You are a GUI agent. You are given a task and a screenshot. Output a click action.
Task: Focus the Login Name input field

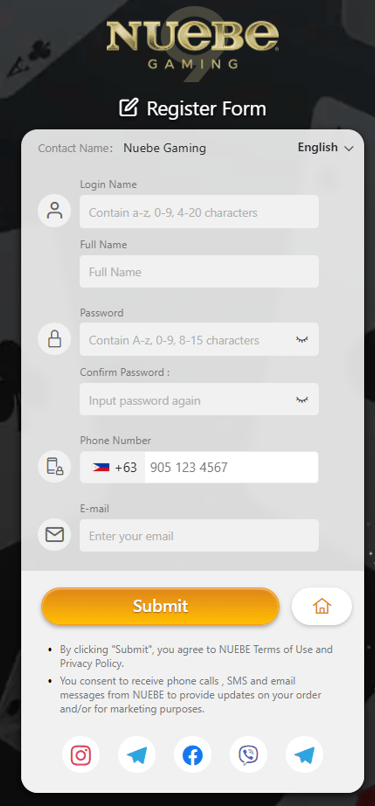(199, 212)
